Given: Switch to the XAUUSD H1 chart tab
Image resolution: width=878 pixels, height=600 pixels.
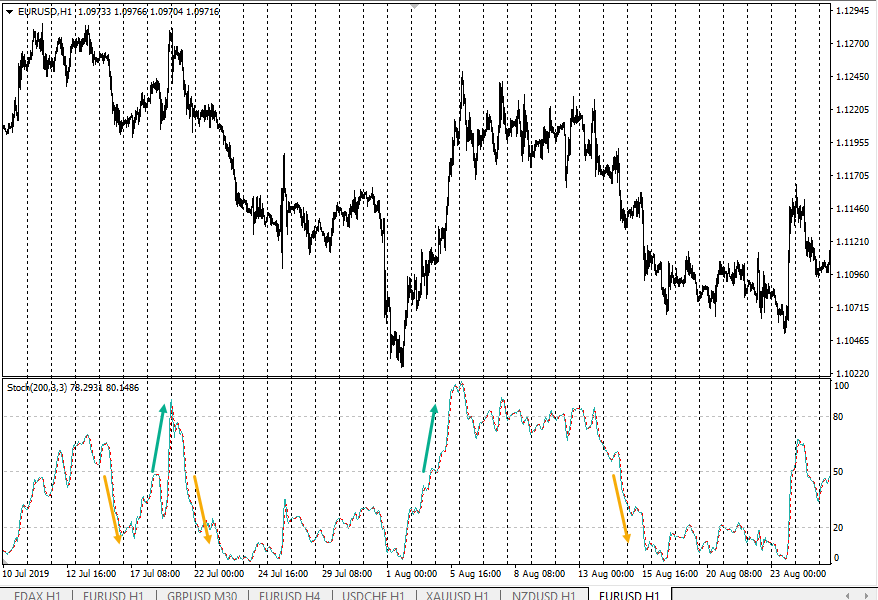Looking at the screenshot, I should pyautogui.click(x=457, y=595).
